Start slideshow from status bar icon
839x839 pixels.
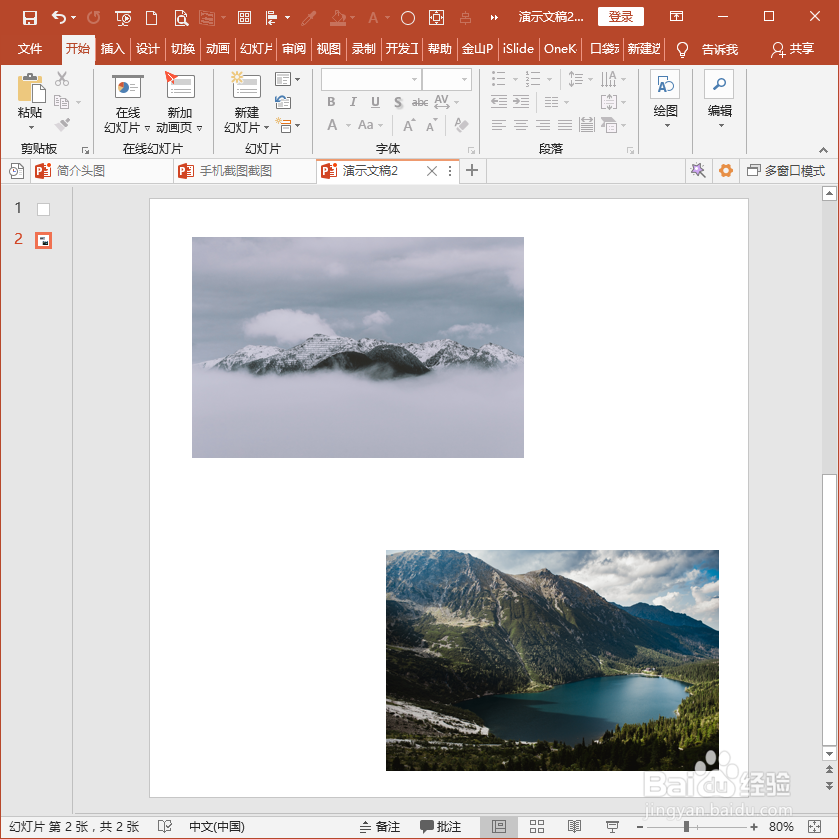tap(612, 826)
